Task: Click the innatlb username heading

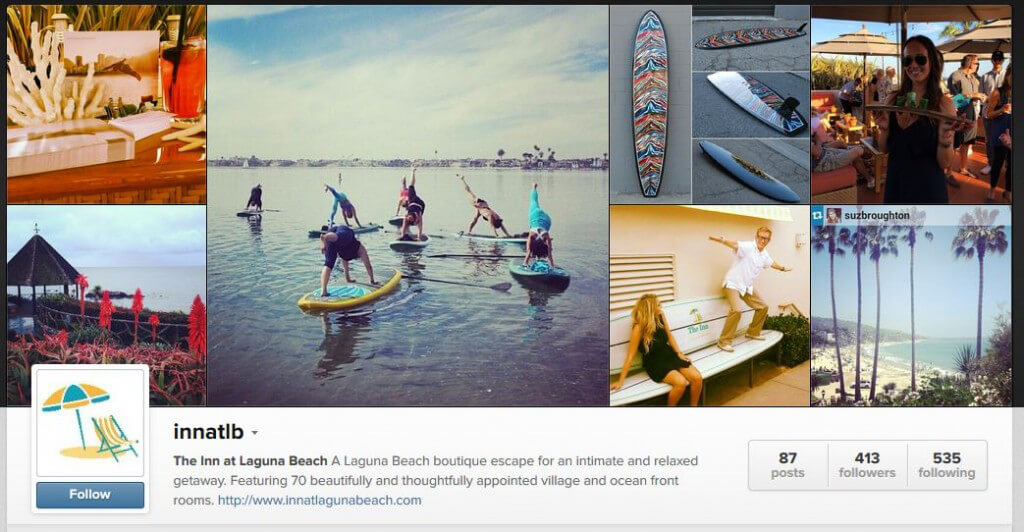Action: pos(208,431)
